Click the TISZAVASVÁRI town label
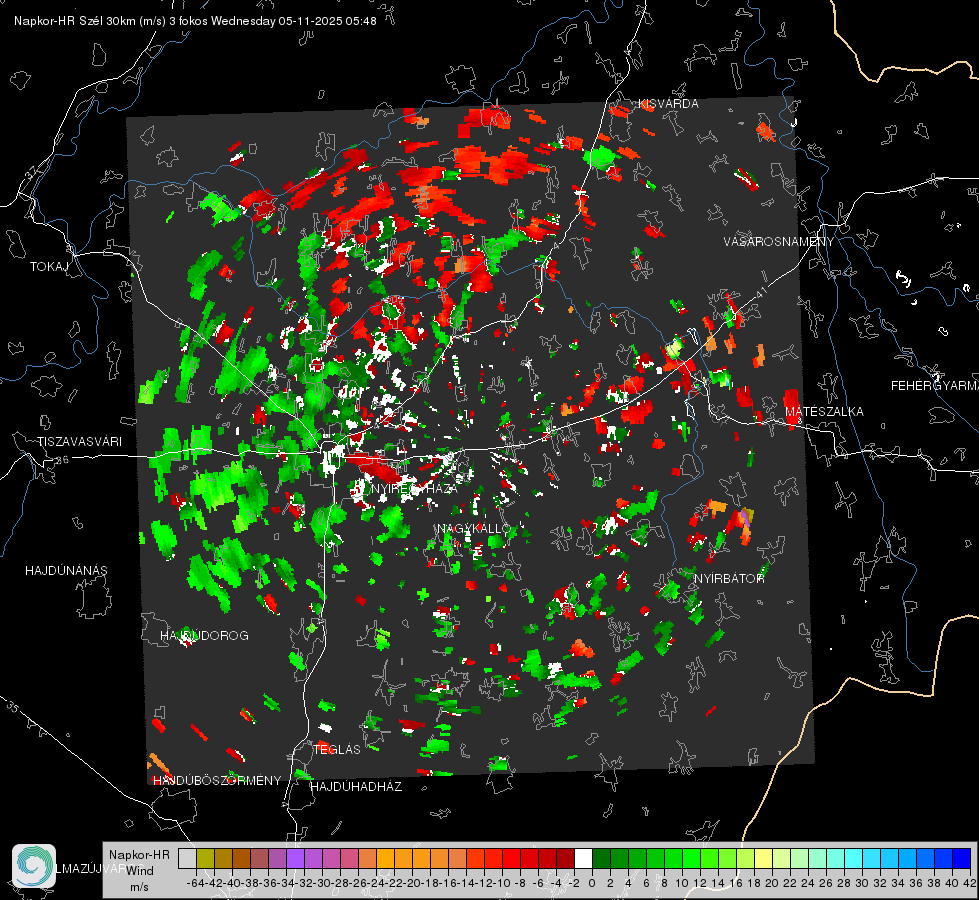The image size is (979, 900). 79,442
